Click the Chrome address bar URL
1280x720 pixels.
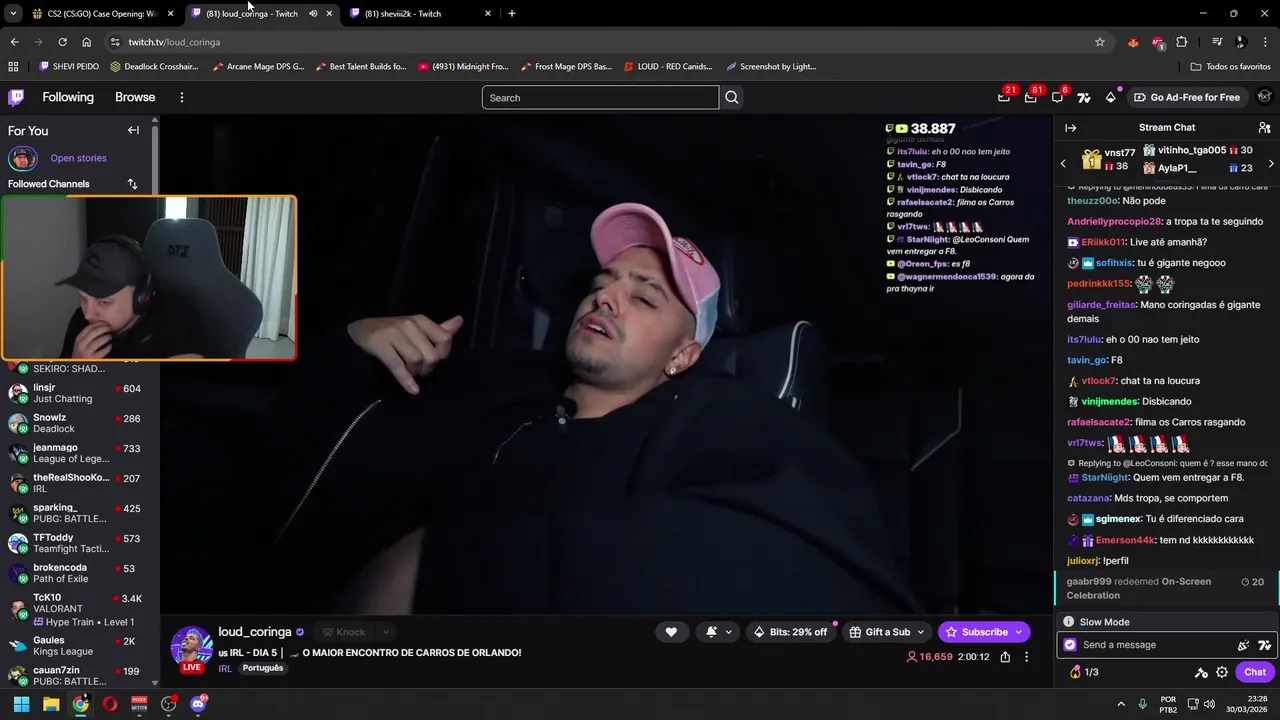[x=174, y=42]
